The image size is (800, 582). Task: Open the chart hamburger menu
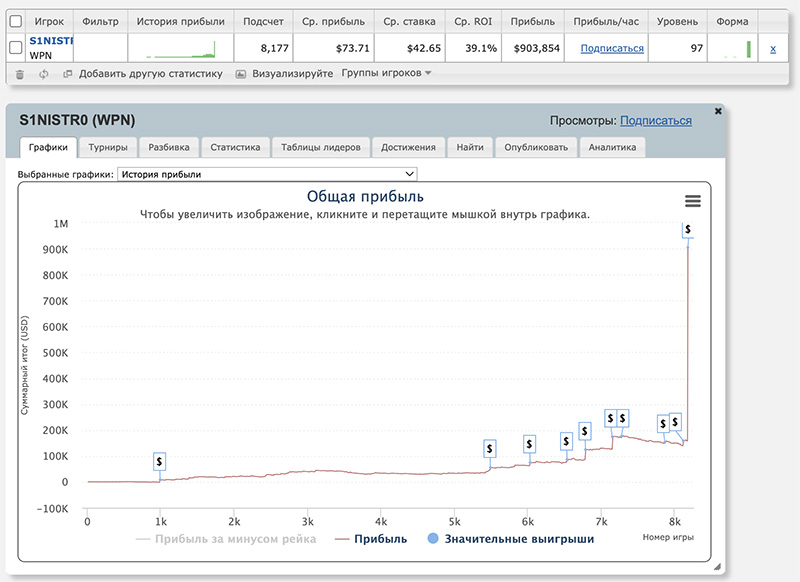tap(693, 201)
